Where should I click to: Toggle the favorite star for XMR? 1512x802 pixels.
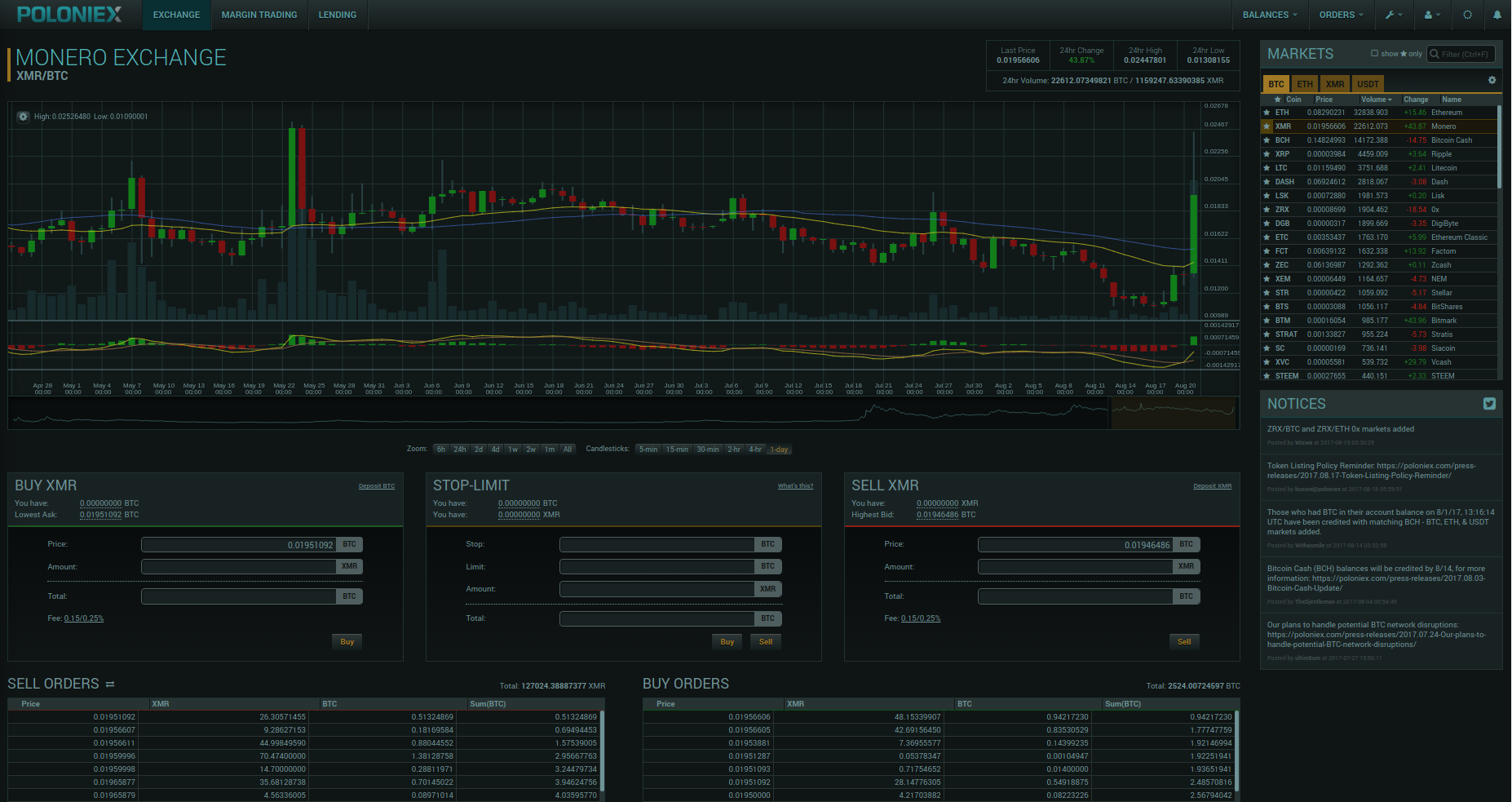[x=1267, y=126]
